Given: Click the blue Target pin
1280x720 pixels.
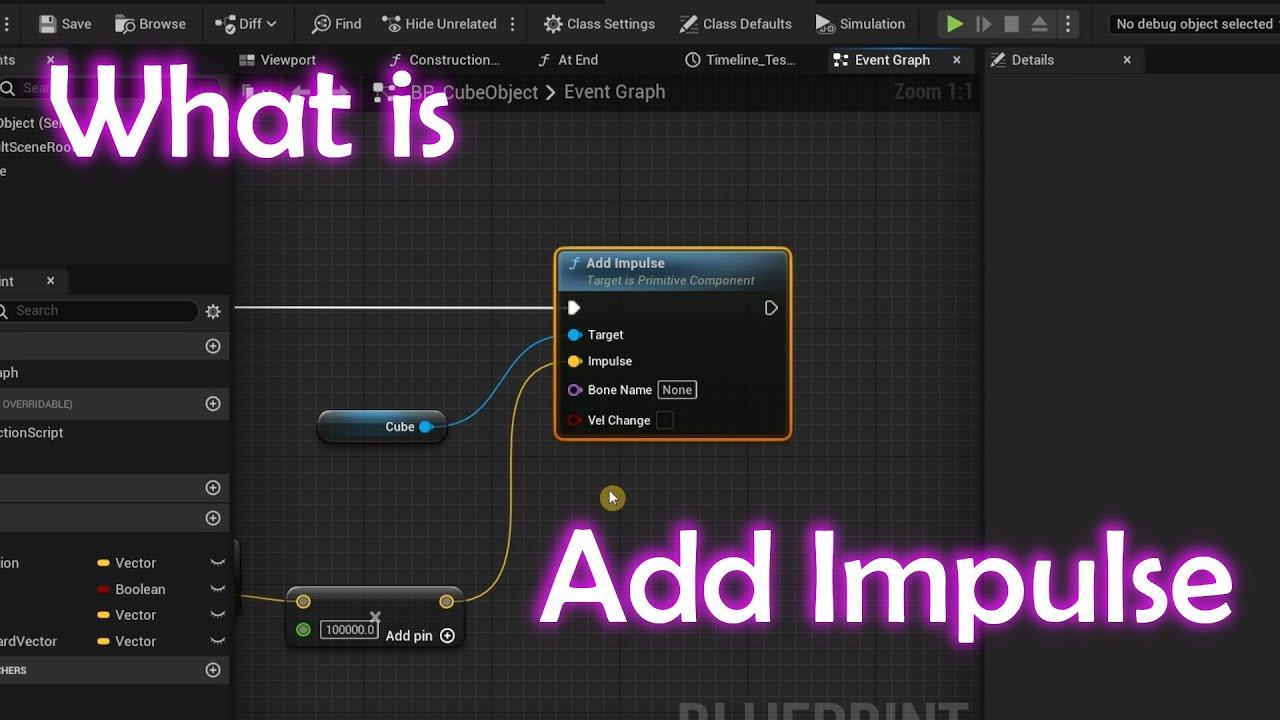Looking at the screenshot, I should tap(574, 335).
